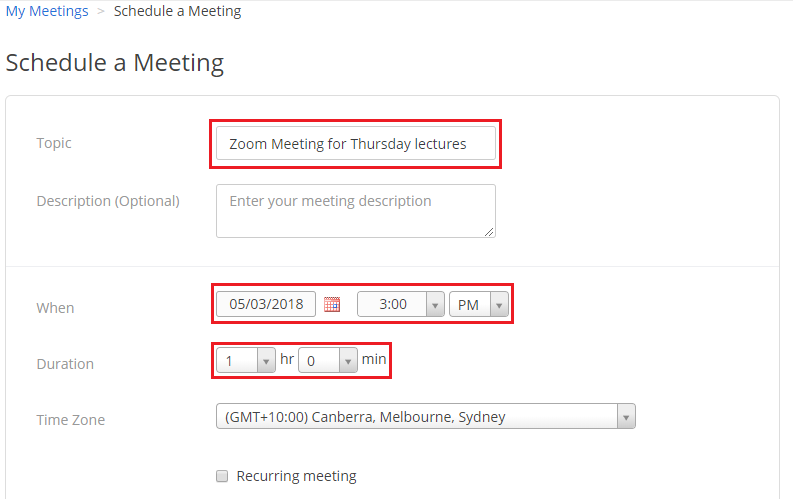Viewport: 793px width, 499px height.
Task: Open the calendar date picker icon
Action: pyautogui.click(x=332, y=304)
